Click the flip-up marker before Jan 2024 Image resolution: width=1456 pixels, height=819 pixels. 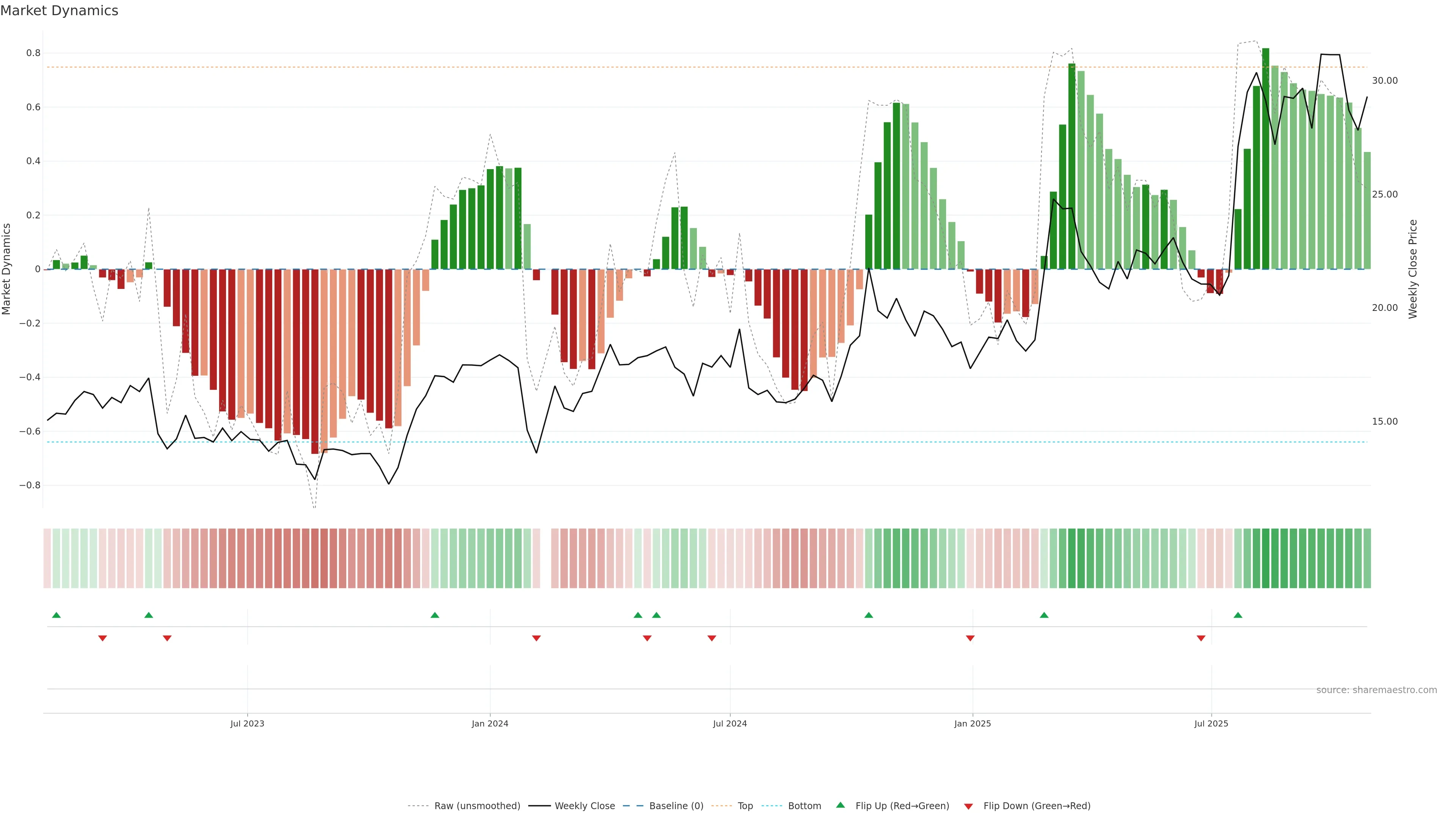[x=435, y=615]
